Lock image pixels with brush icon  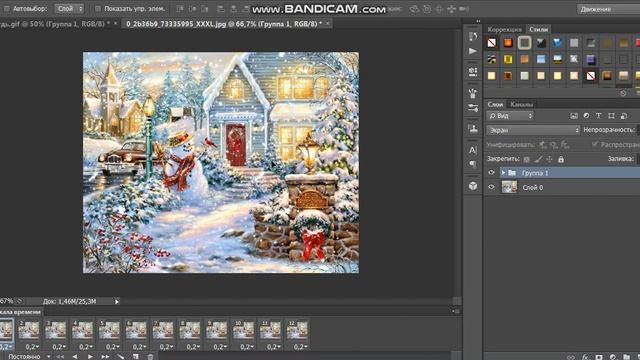538,159
